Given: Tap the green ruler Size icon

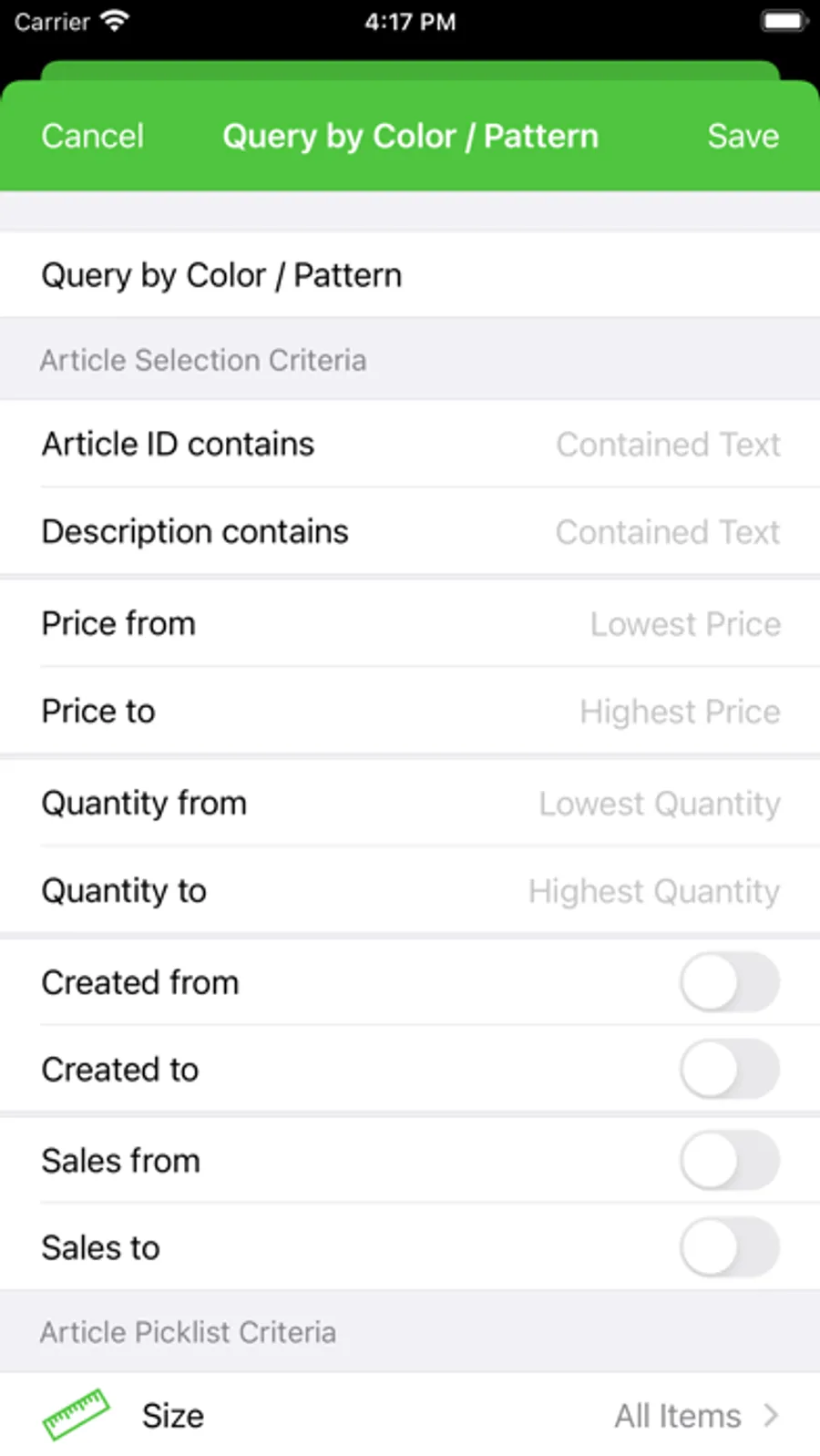Looking at the screenshot, I should click(76, 1414).
